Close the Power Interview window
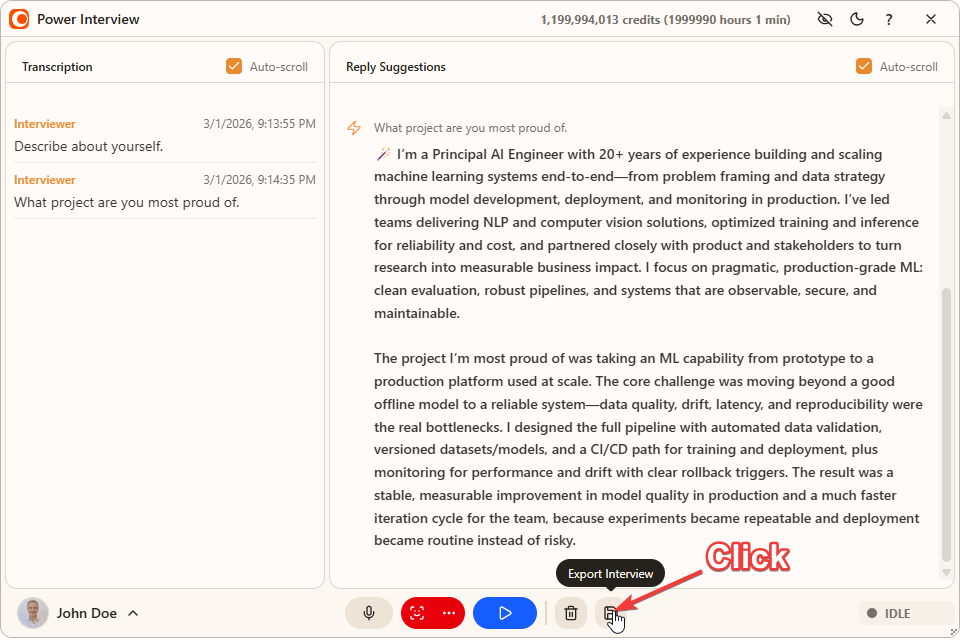This screenshot has width=960, height=640. point(931,19)
